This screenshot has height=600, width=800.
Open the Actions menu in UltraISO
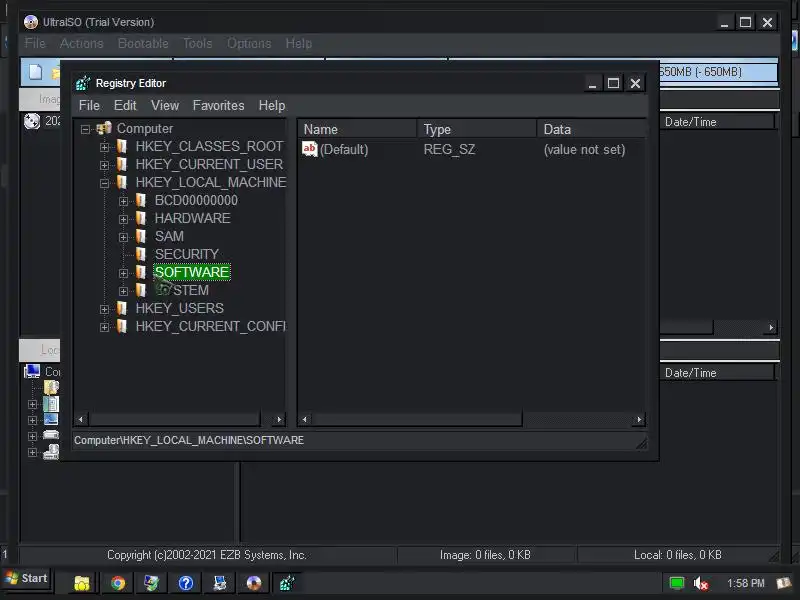point(82,43)
